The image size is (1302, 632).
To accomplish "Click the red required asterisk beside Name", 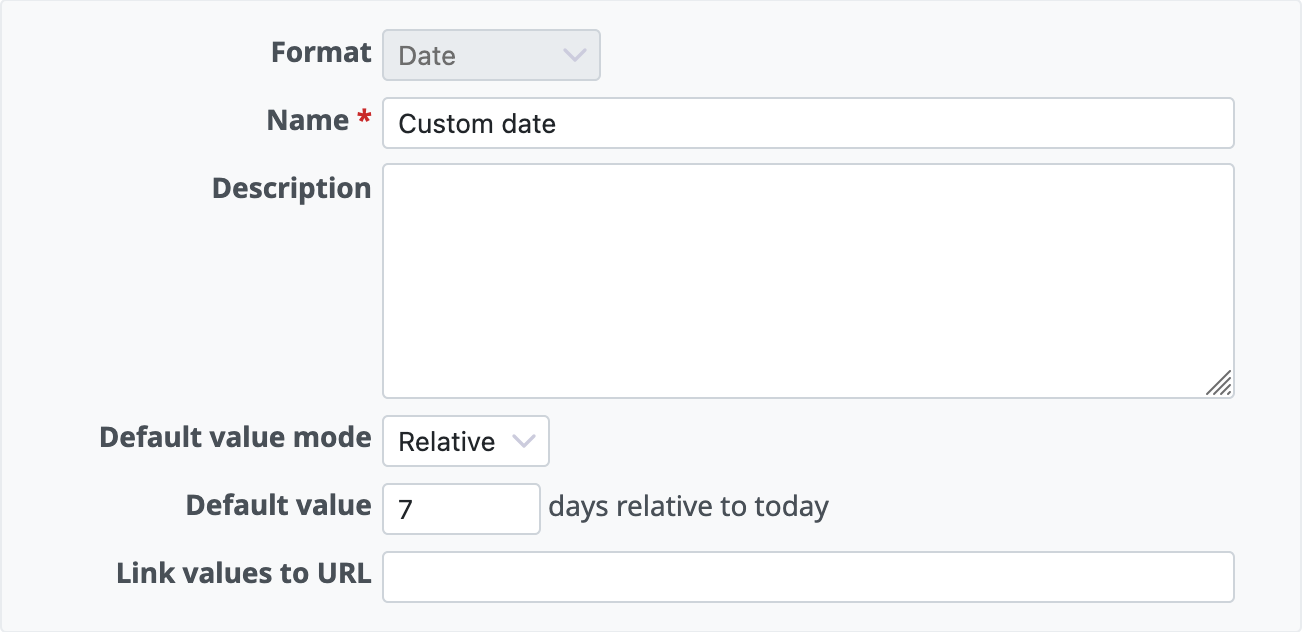I will pos(364,119).
